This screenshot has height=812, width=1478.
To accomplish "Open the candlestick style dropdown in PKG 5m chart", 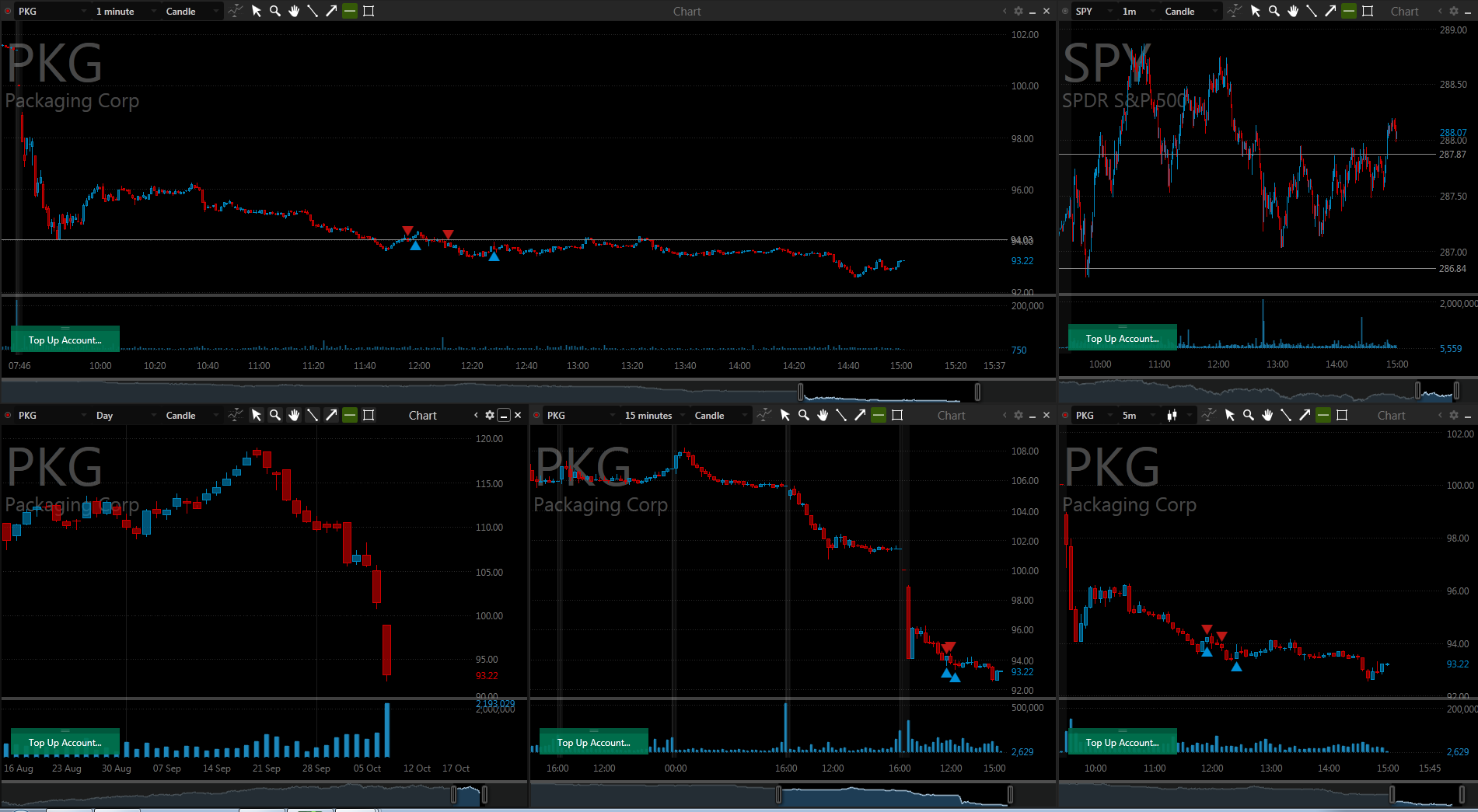I will pos(1178,415).
